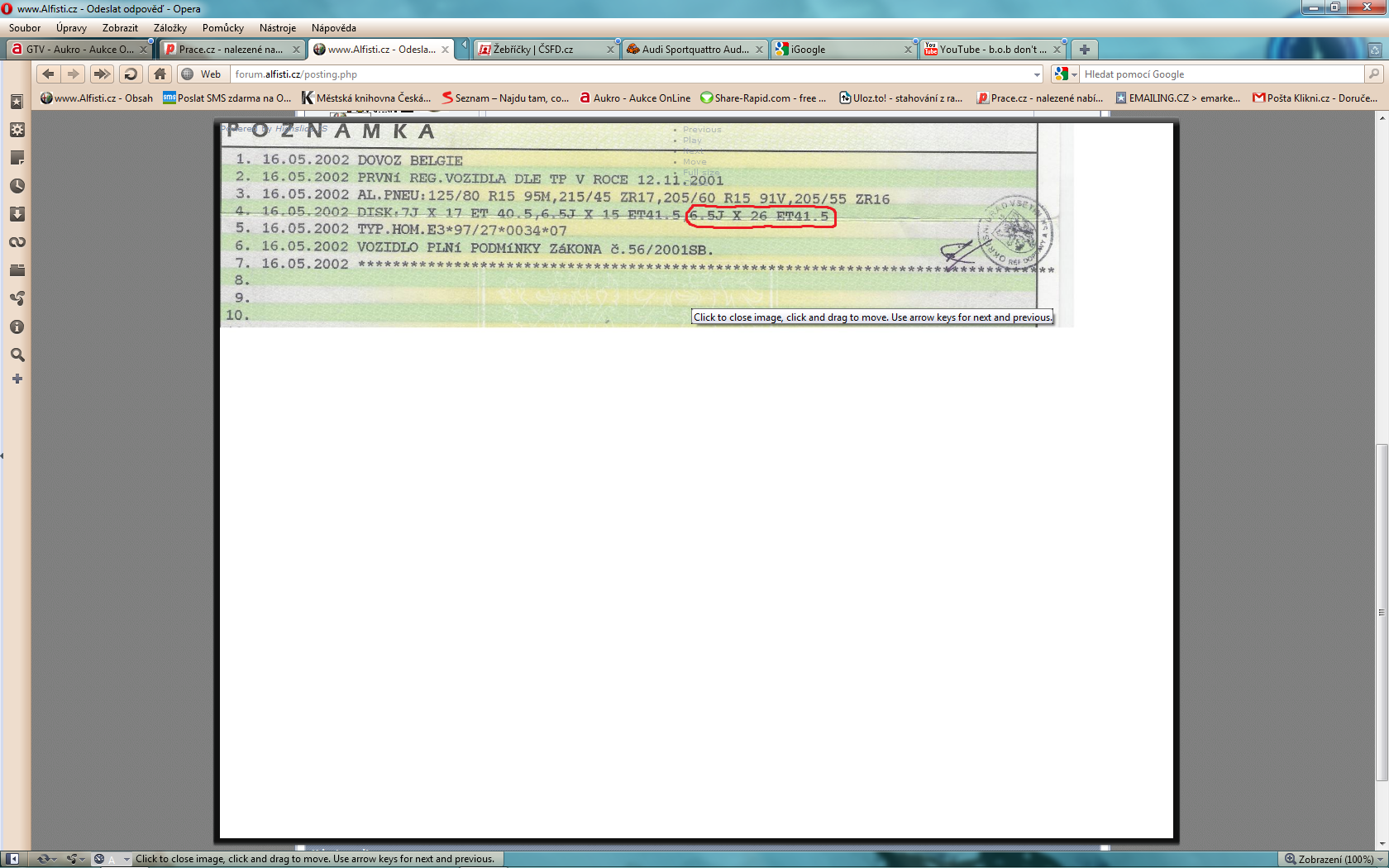Open the Seznam bookmark link
1389x868 pixels.
tap(505, 98)
